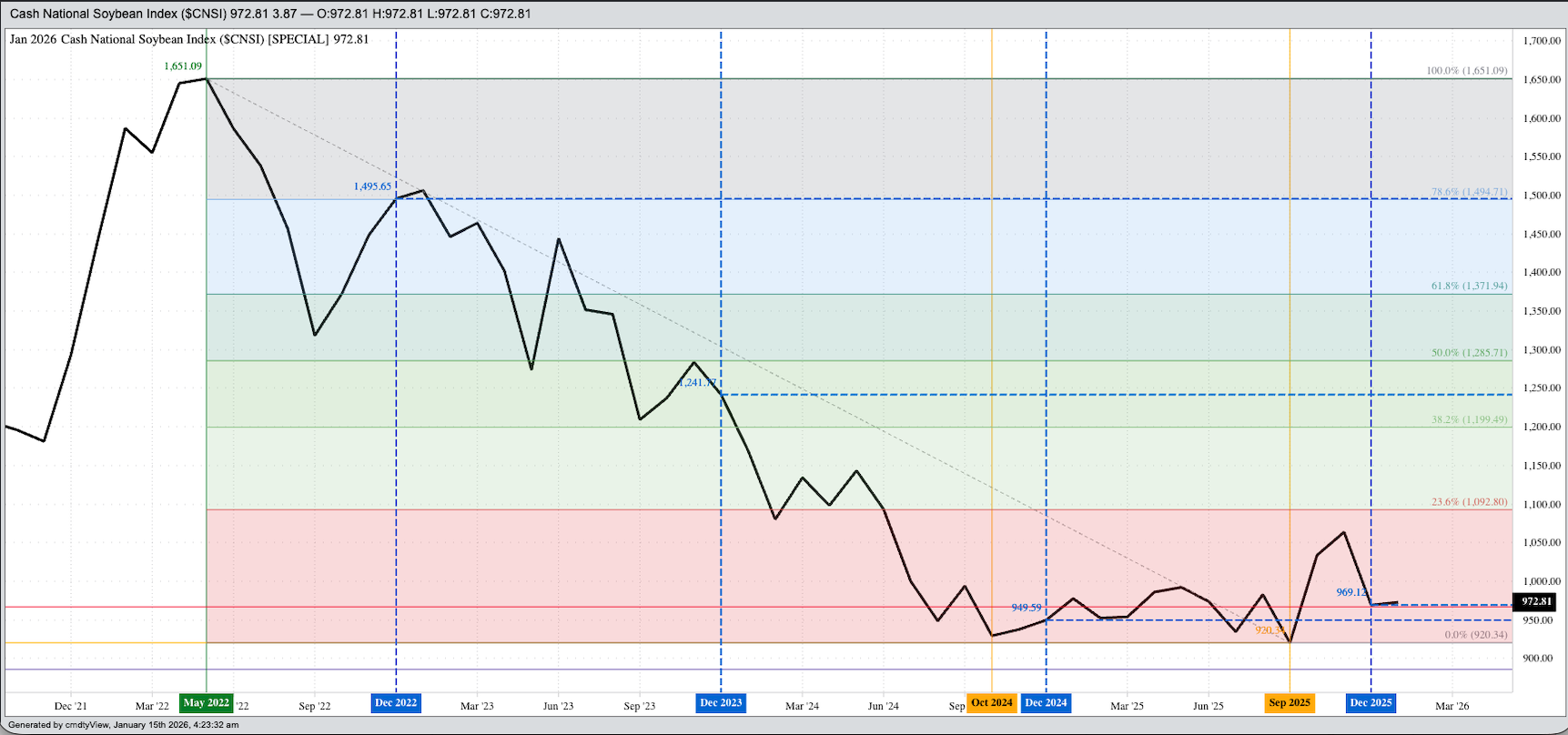Click the 1,100.00 y-axis price label

[x=1541, y=504]
